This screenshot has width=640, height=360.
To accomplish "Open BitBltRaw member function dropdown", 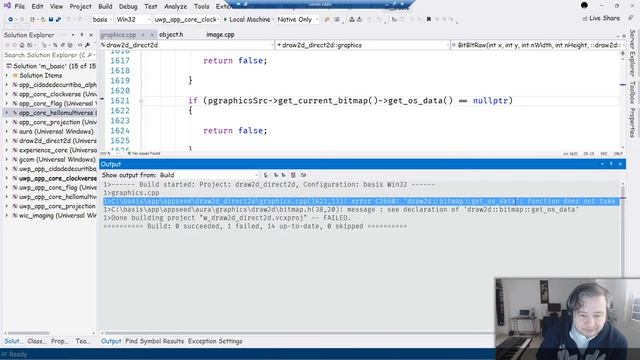I will pyautogui.click(x=538, y=45).
